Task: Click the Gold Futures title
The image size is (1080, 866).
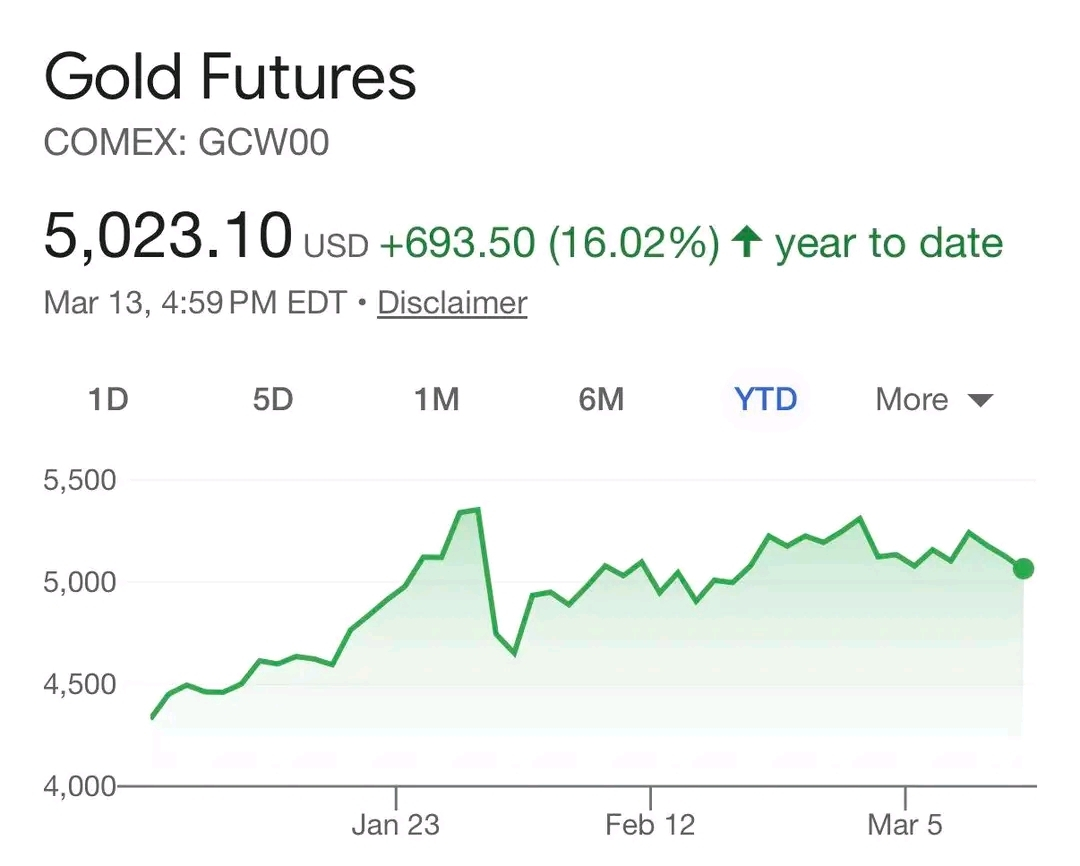Action: tap(230, 76)
